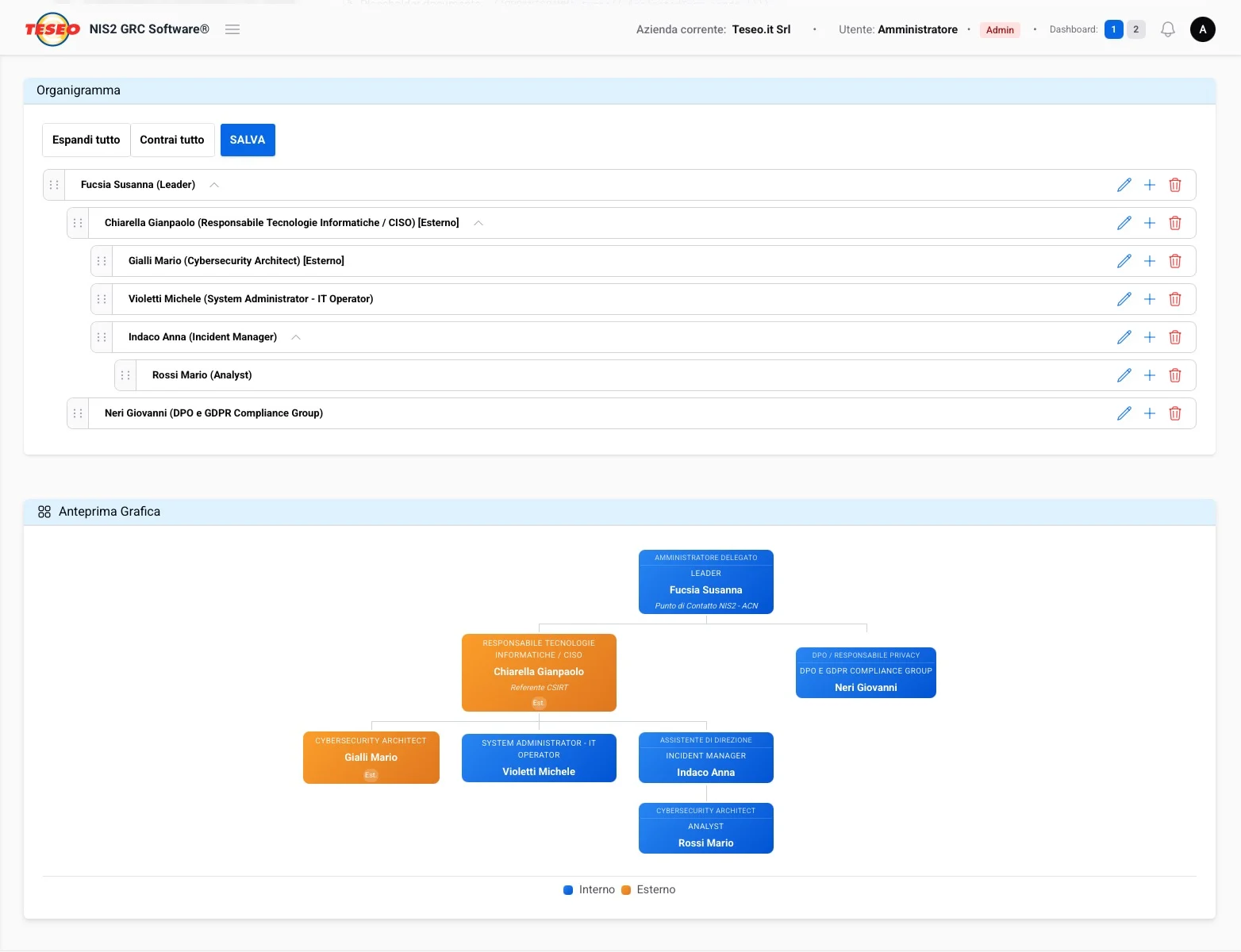Select the Violetti Michele (System Administrator) row
The image size is (1241, 952).
click(644, 299)
